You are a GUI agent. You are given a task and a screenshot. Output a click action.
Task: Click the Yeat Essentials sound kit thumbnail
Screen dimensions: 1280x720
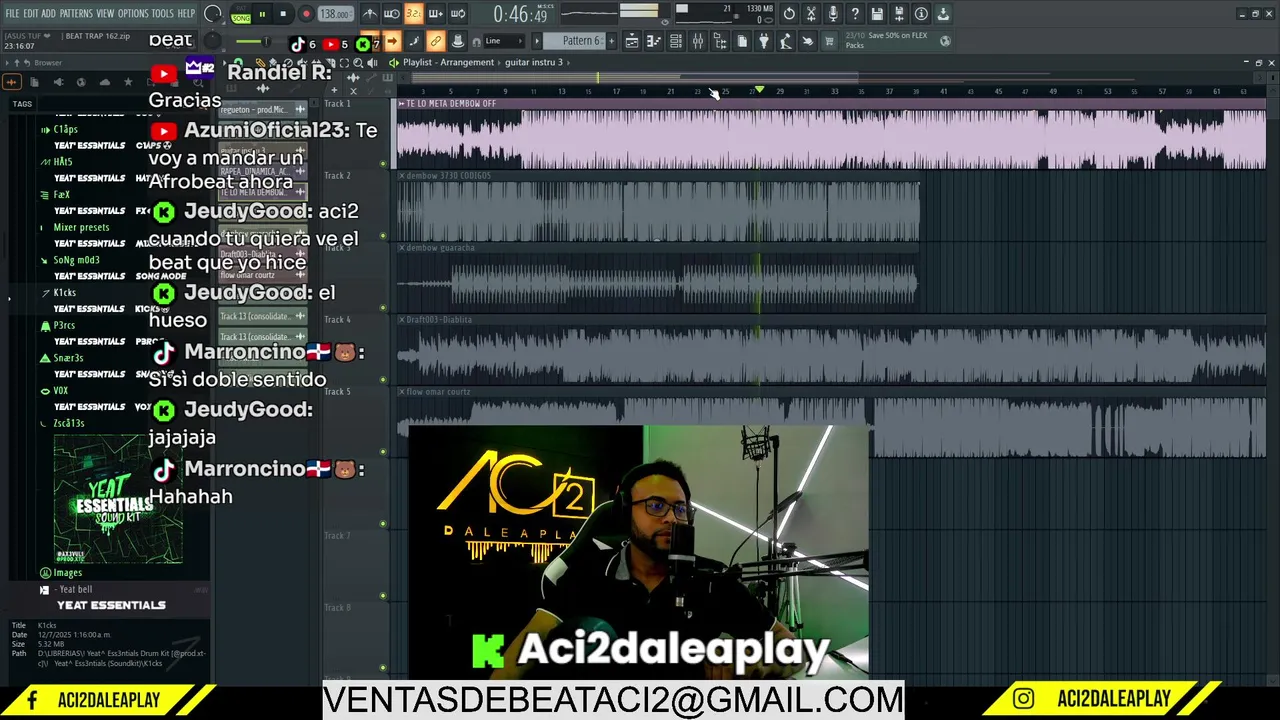118,499
